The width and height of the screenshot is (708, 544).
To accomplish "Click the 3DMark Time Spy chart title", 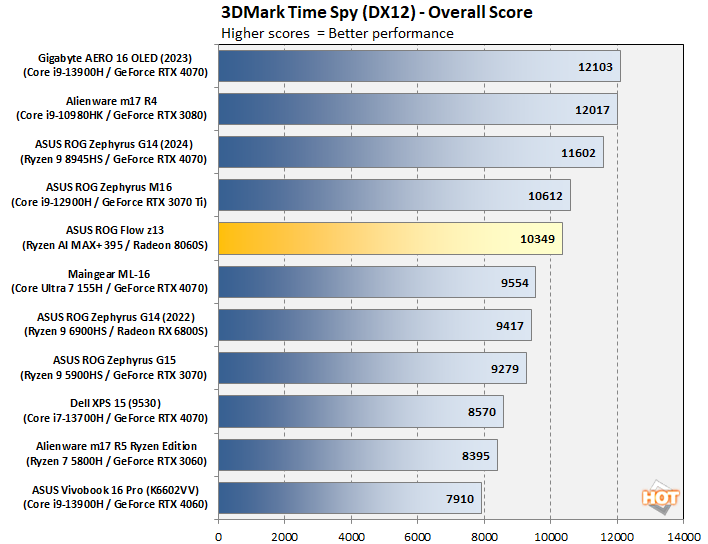I will (x=376, y=12).
